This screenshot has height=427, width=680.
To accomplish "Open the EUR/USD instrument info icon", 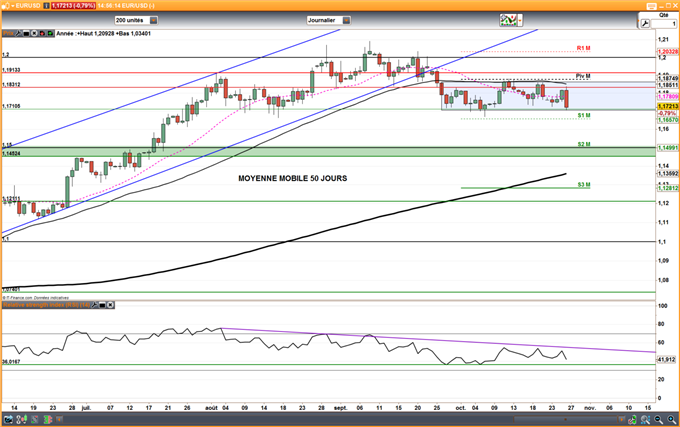I will [x=46, y=6].
